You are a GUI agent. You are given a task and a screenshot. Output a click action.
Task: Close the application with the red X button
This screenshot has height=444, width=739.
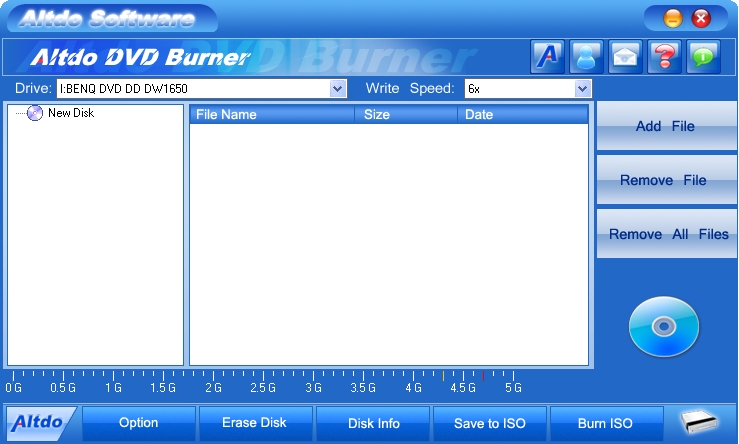coord(701,18)
